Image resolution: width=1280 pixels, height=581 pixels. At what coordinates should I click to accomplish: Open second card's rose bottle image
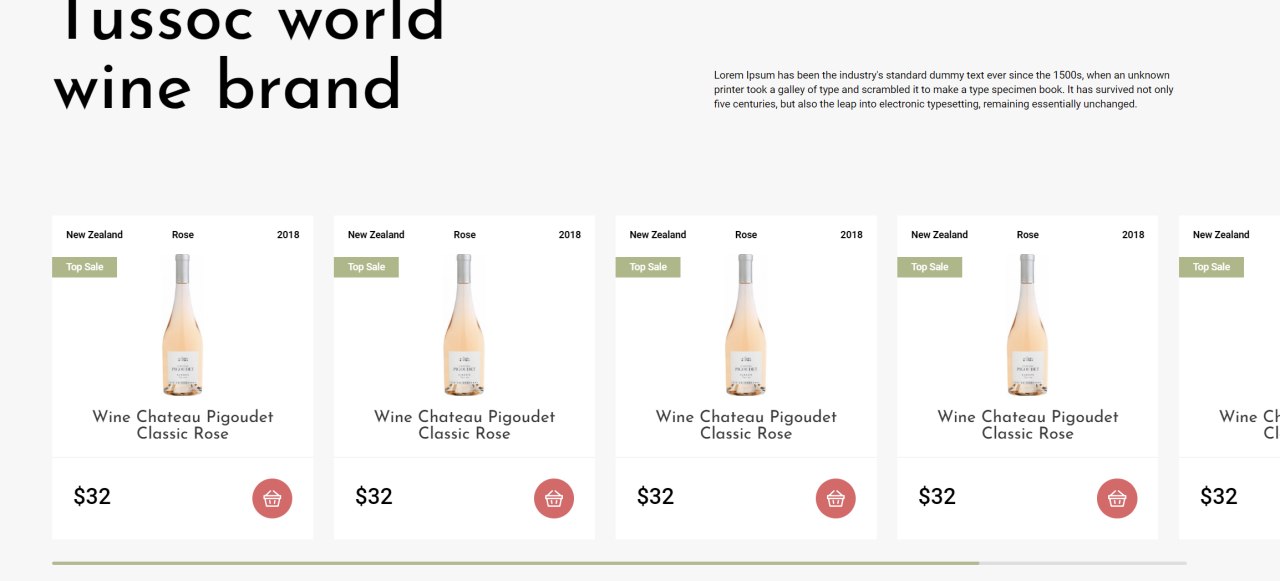point(464,325)
